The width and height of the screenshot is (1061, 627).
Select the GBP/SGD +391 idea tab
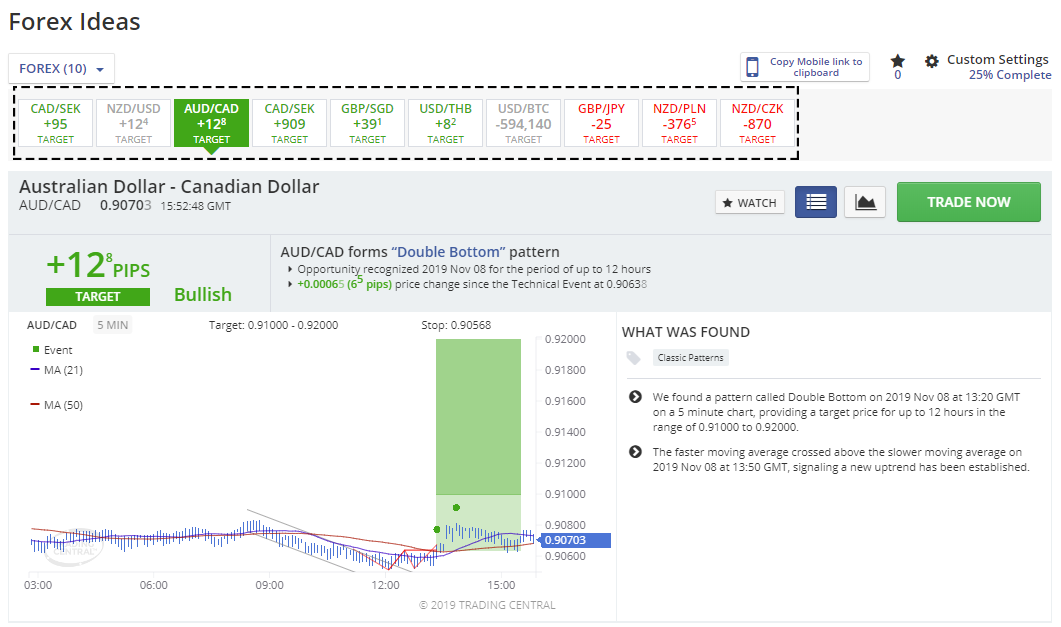[367, 122]
